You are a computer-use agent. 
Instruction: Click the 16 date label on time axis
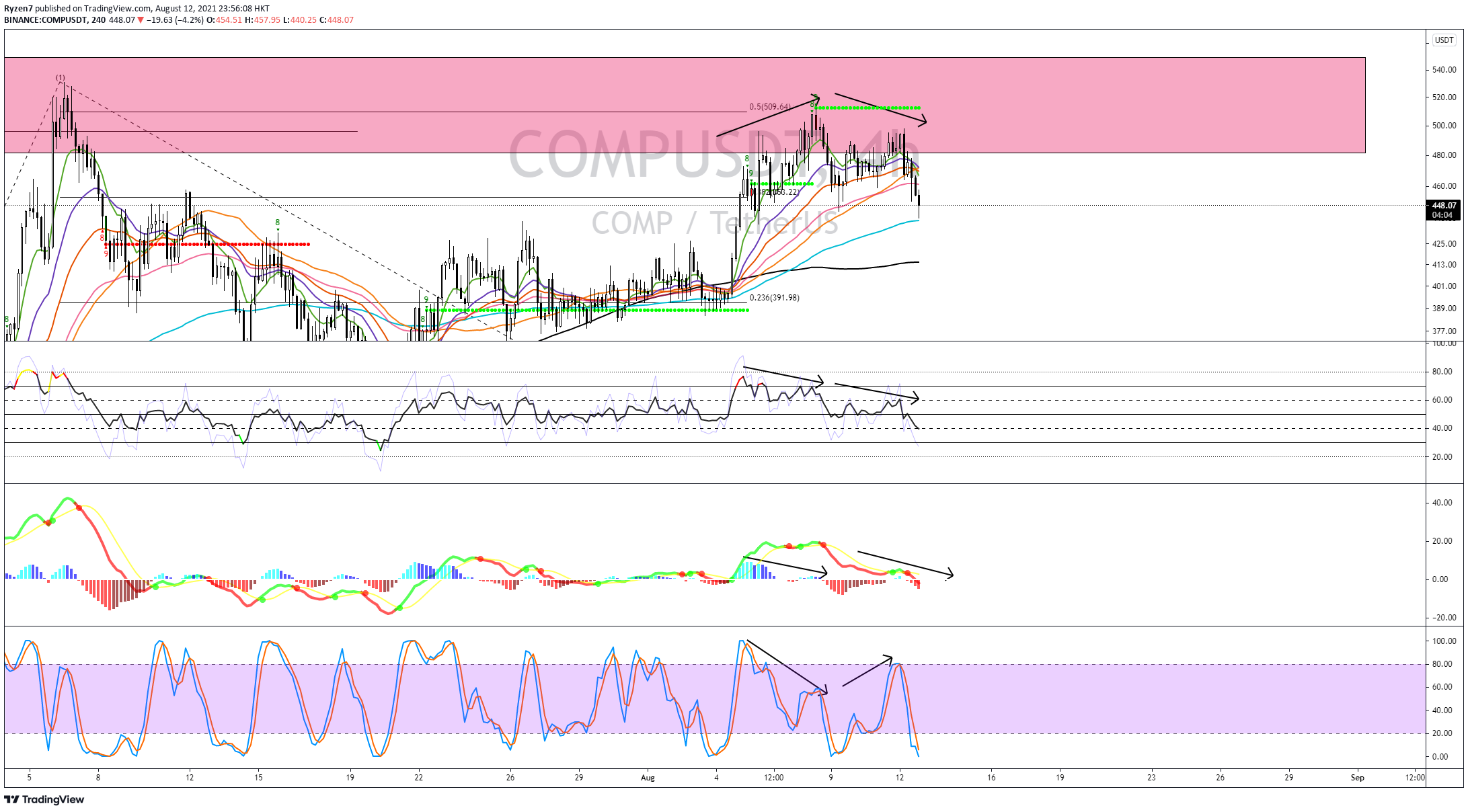click(991, 778)
